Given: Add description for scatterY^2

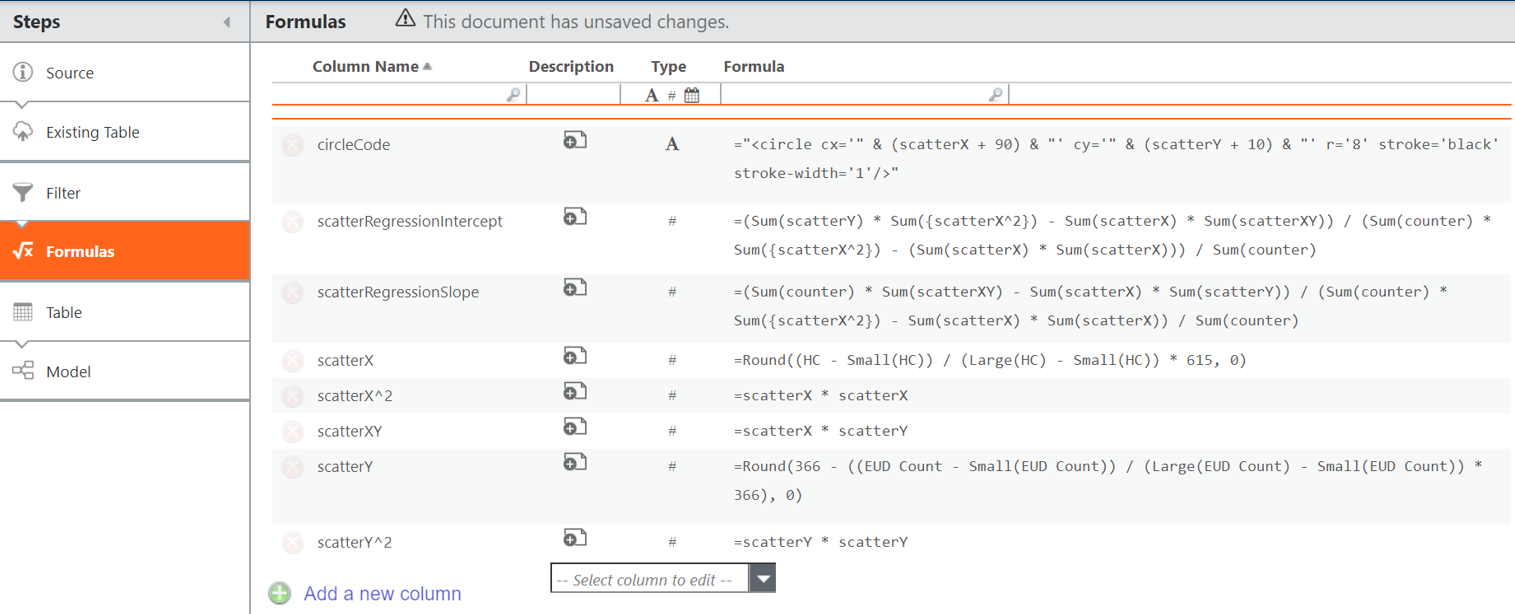Looking at the screenshot, I should pos(575,538).
